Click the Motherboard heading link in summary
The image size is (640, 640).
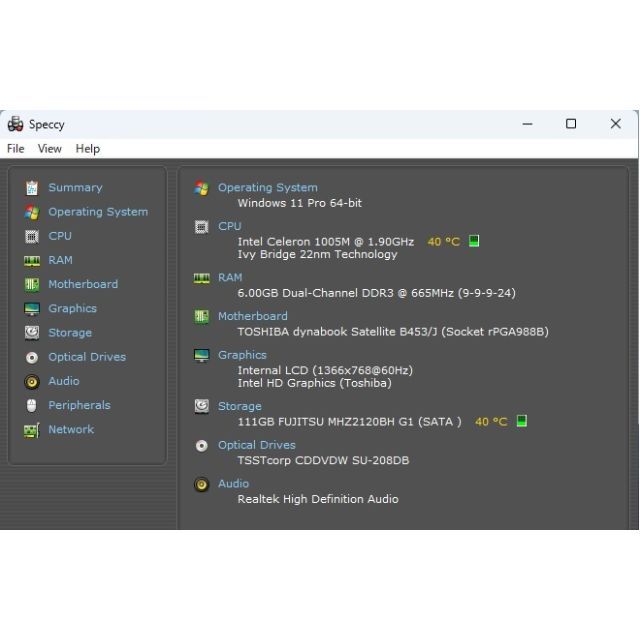pos(253,316)
